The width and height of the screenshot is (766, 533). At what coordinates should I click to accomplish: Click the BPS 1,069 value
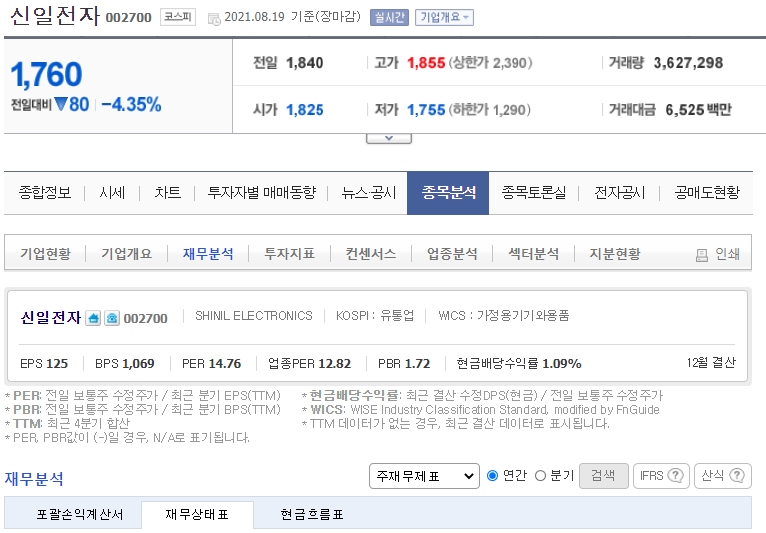point(138,364)
